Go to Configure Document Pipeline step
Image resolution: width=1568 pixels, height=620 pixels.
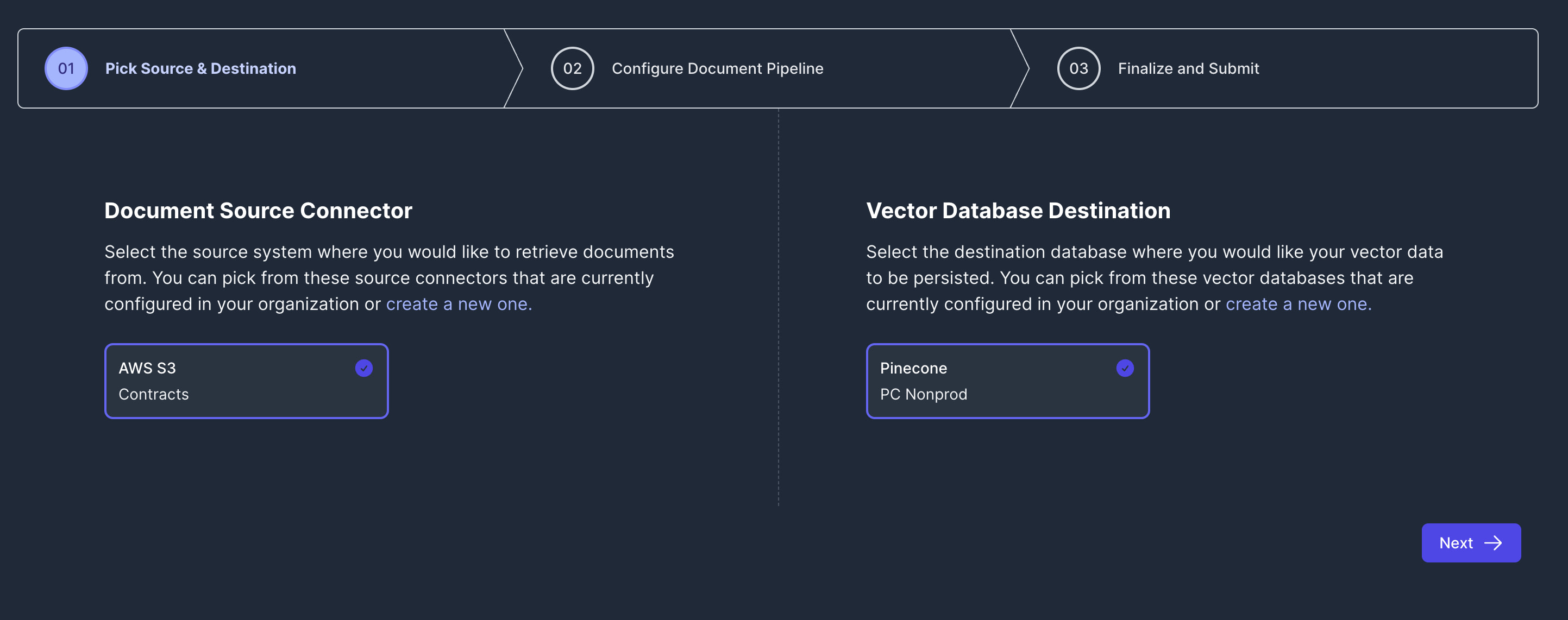coord(717,68)
